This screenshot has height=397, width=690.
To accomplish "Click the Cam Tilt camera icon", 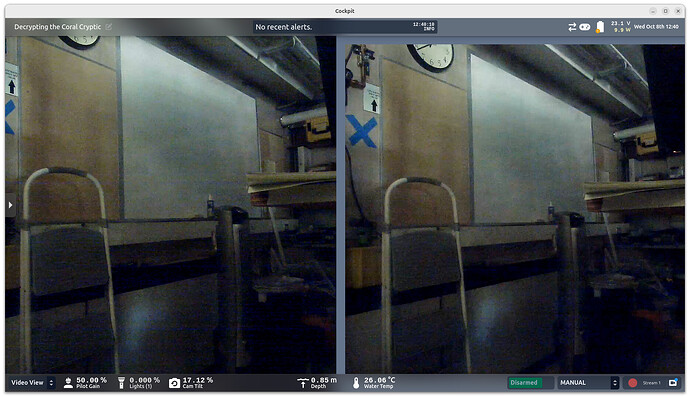I will [x=174, y=383].
